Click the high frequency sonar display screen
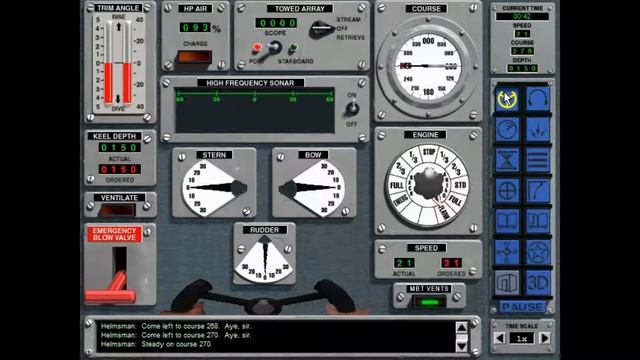This screenshot has width=640, height=360. click(x=255, y=110)
